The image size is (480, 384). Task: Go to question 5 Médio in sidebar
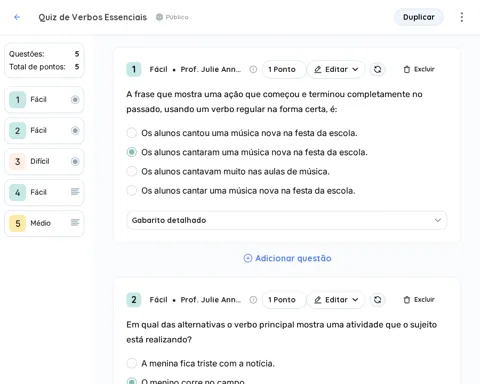point(44,223)
